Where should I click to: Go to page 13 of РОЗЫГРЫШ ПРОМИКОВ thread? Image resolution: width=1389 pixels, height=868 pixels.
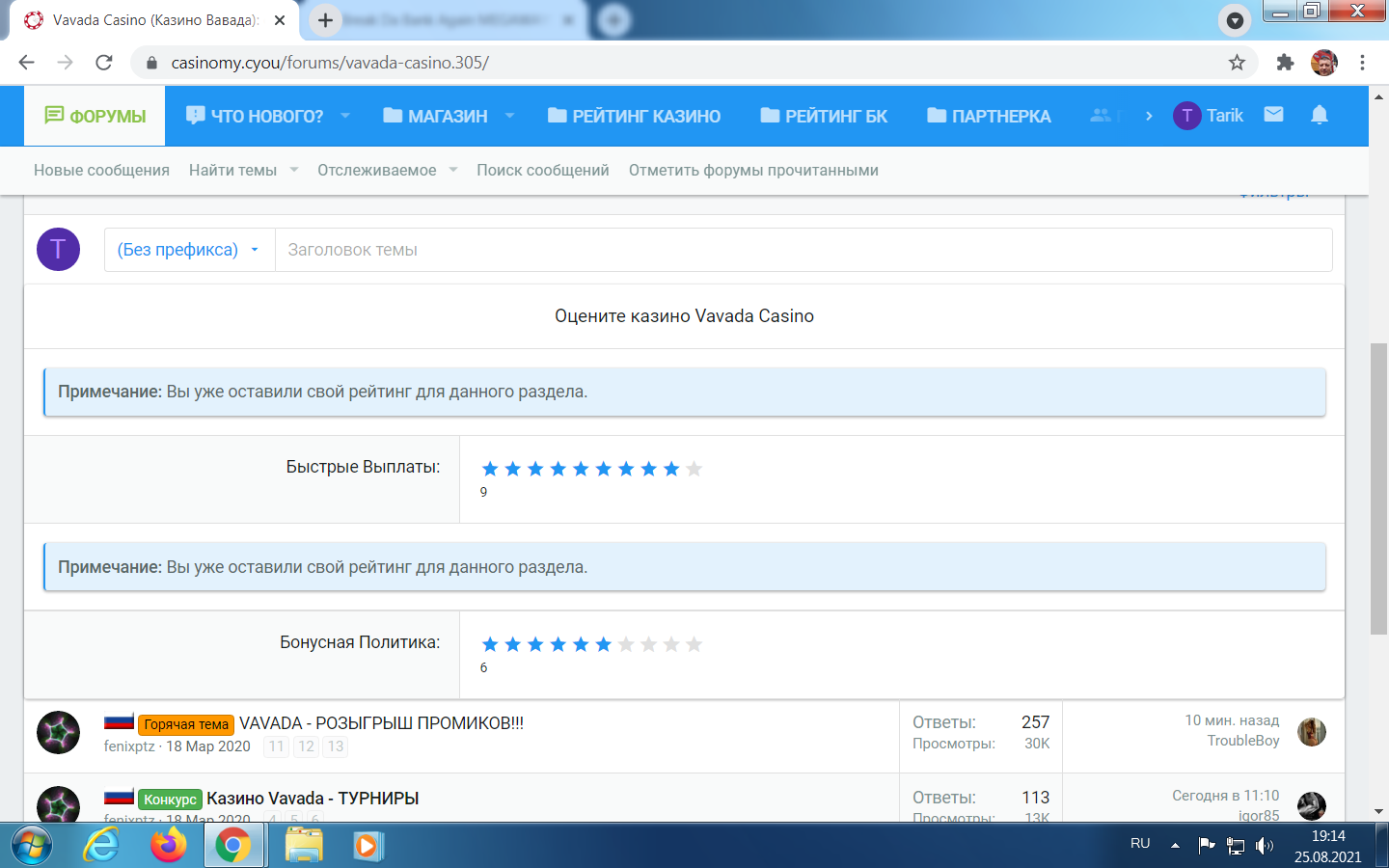[336, 746]
